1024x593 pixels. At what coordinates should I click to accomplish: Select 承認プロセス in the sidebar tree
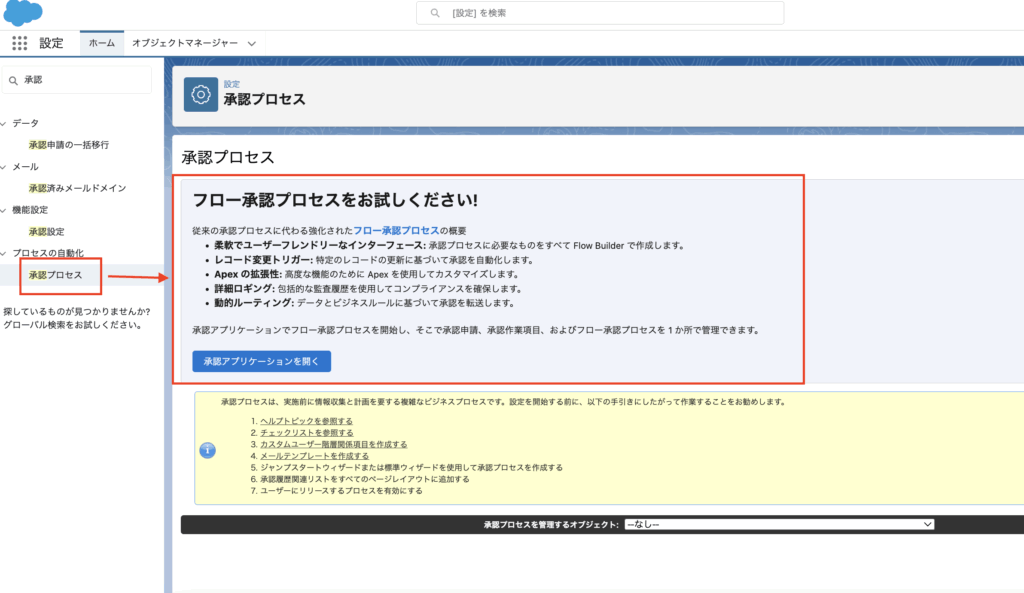click(55, 275)
